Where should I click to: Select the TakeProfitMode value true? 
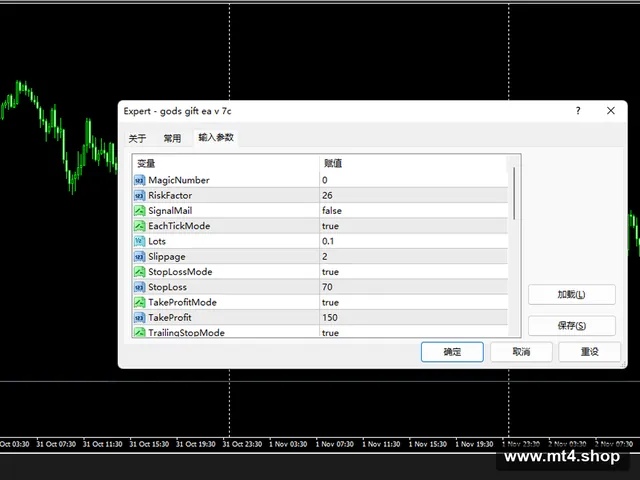(330, 302)
